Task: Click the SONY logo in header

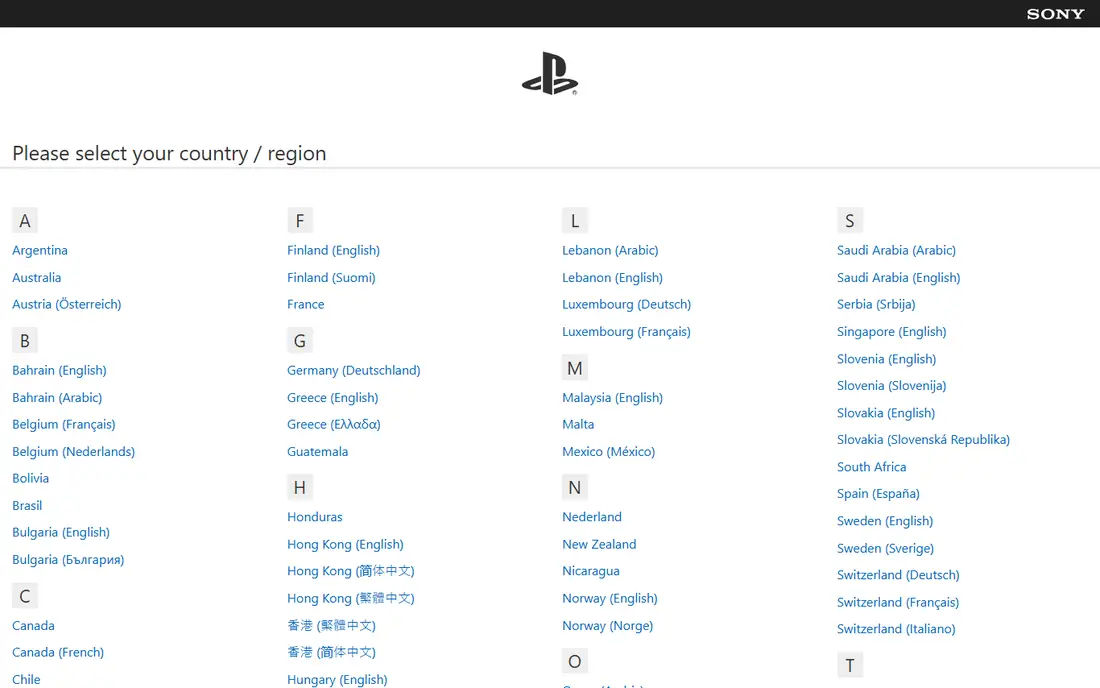Action: (x=1055, y=14)
